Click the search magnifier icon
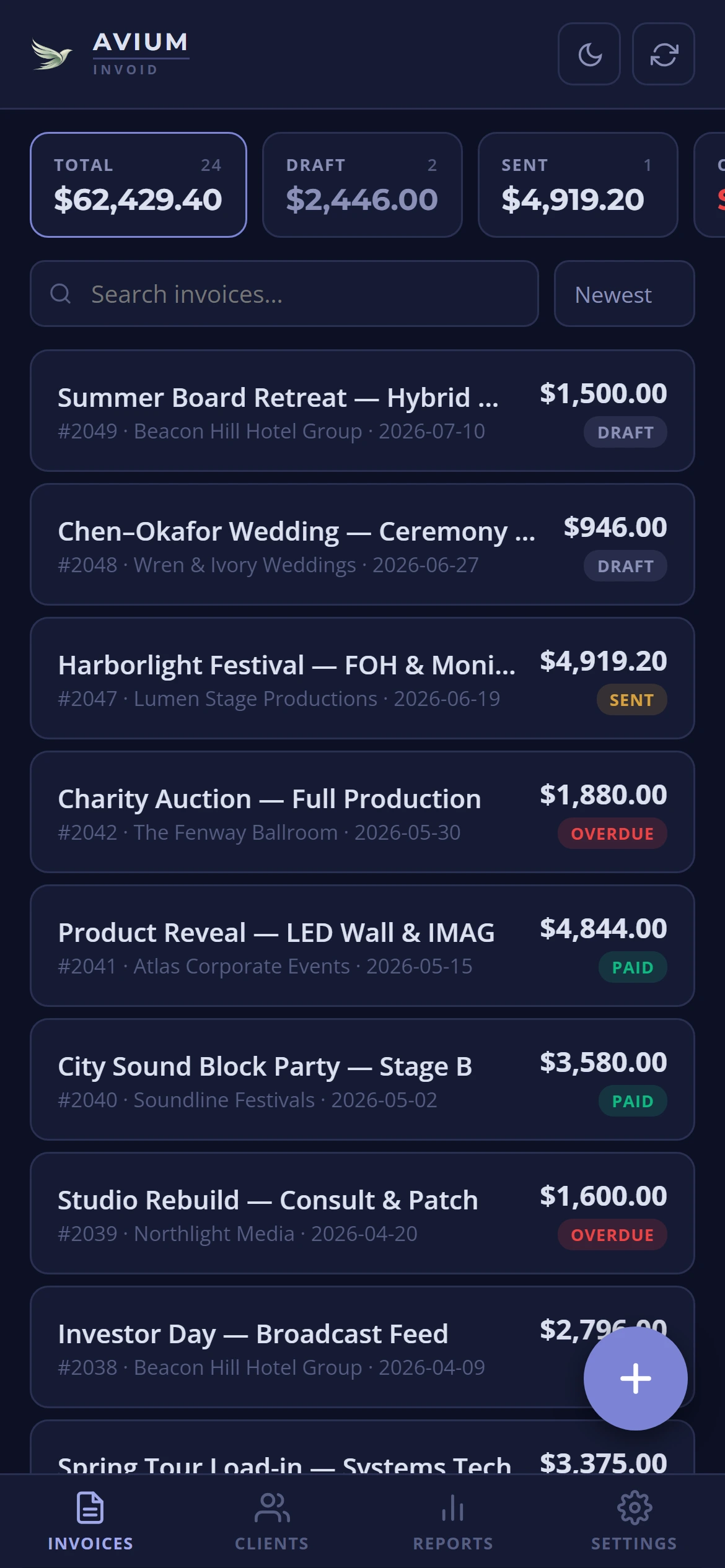 (x=60, y=294)
